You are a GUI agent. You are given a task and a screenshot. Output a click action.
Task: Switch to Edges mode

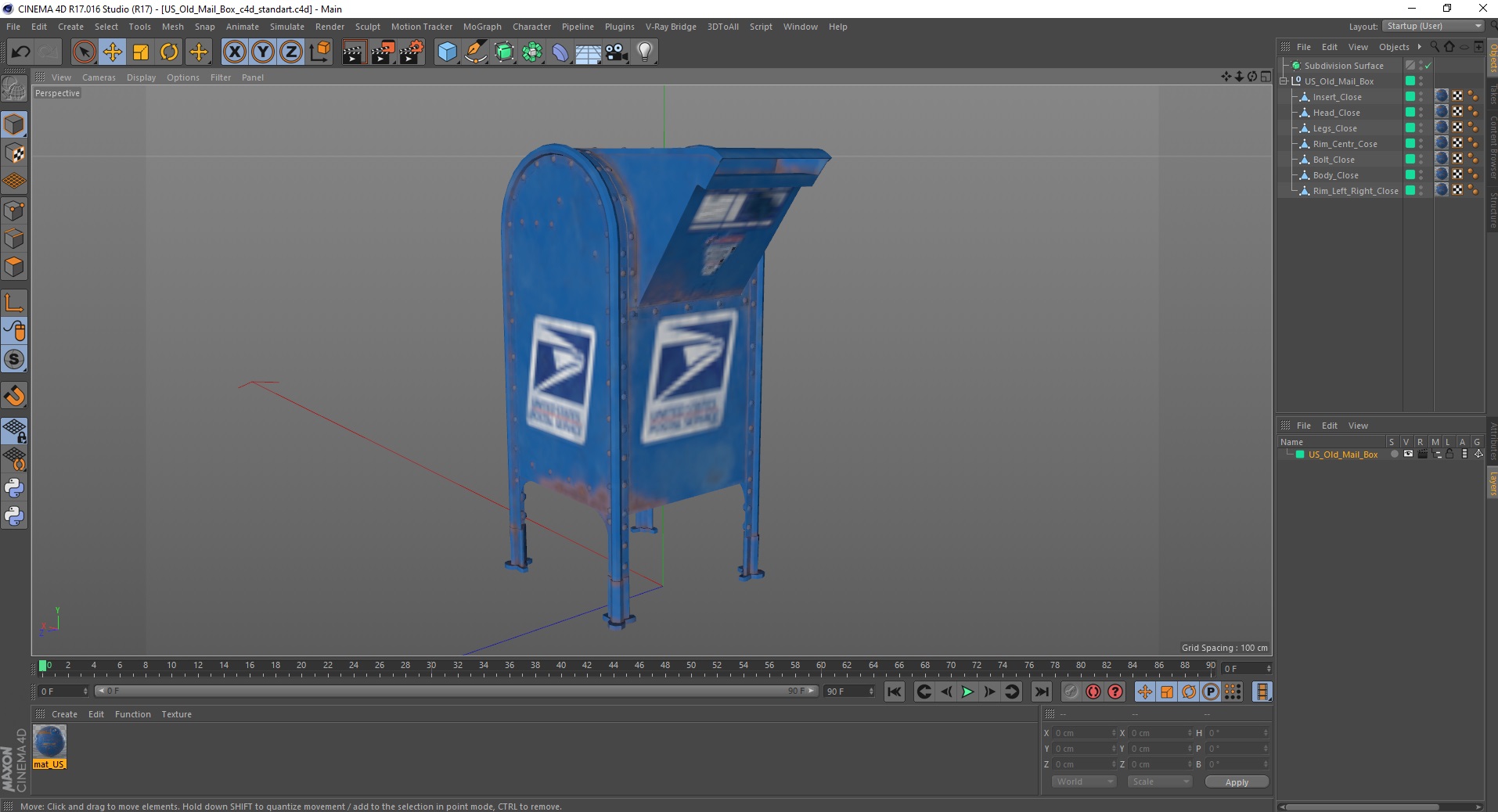[x=14, y=239]
